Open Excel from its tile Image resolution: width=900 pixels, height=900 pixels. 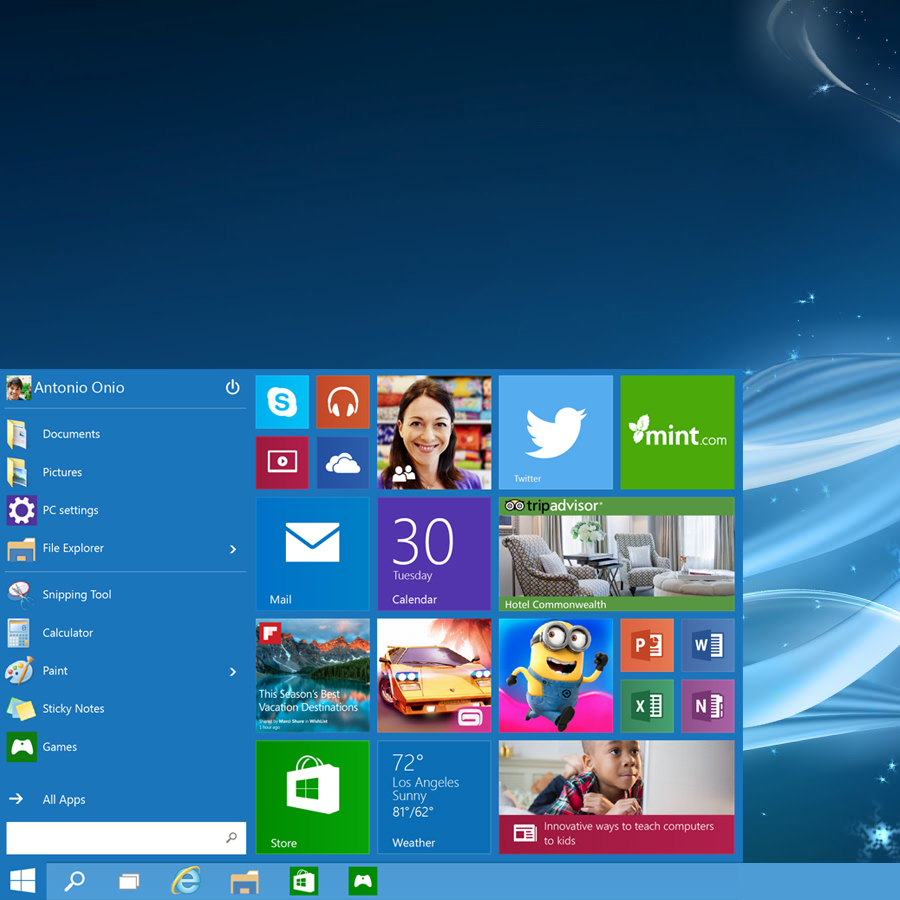pyautogui.click(x=647, y=706)
